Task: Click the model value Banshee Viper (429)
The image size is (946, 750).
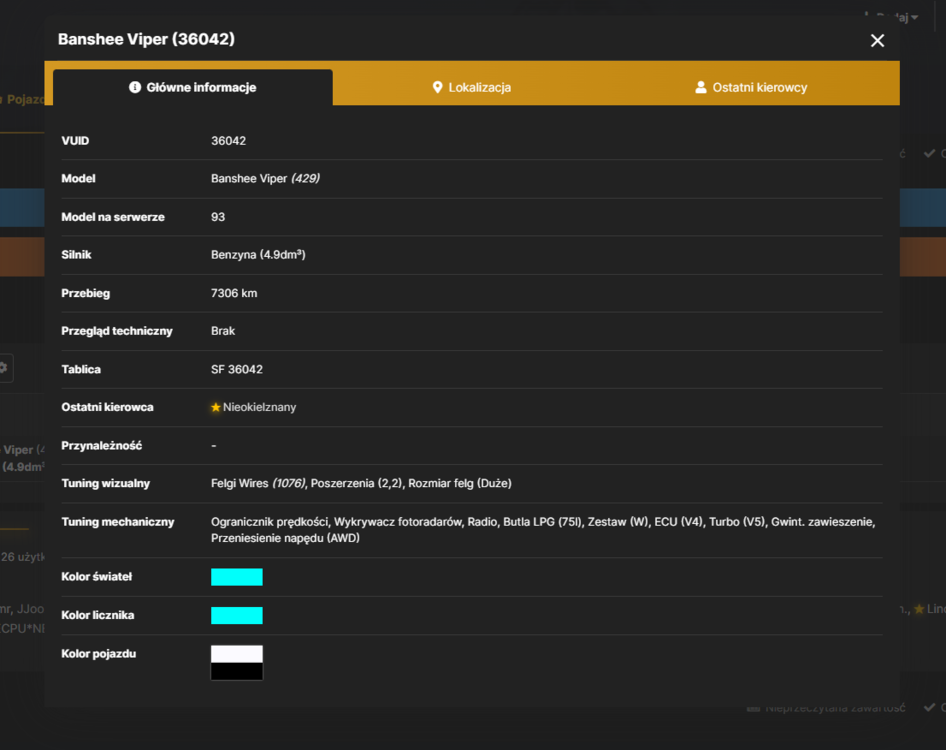Action: (265, 179)
